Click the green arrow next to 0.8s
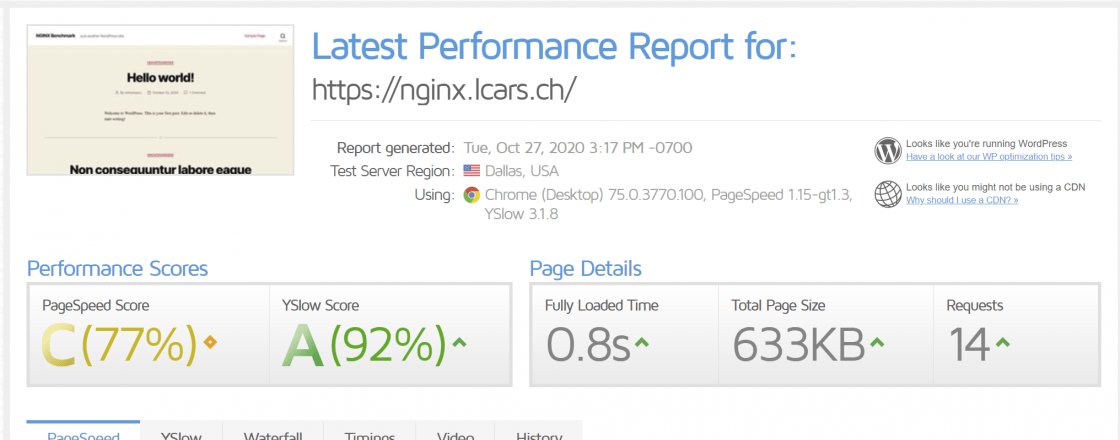The image size is (1120, 440). pos(642,343)
